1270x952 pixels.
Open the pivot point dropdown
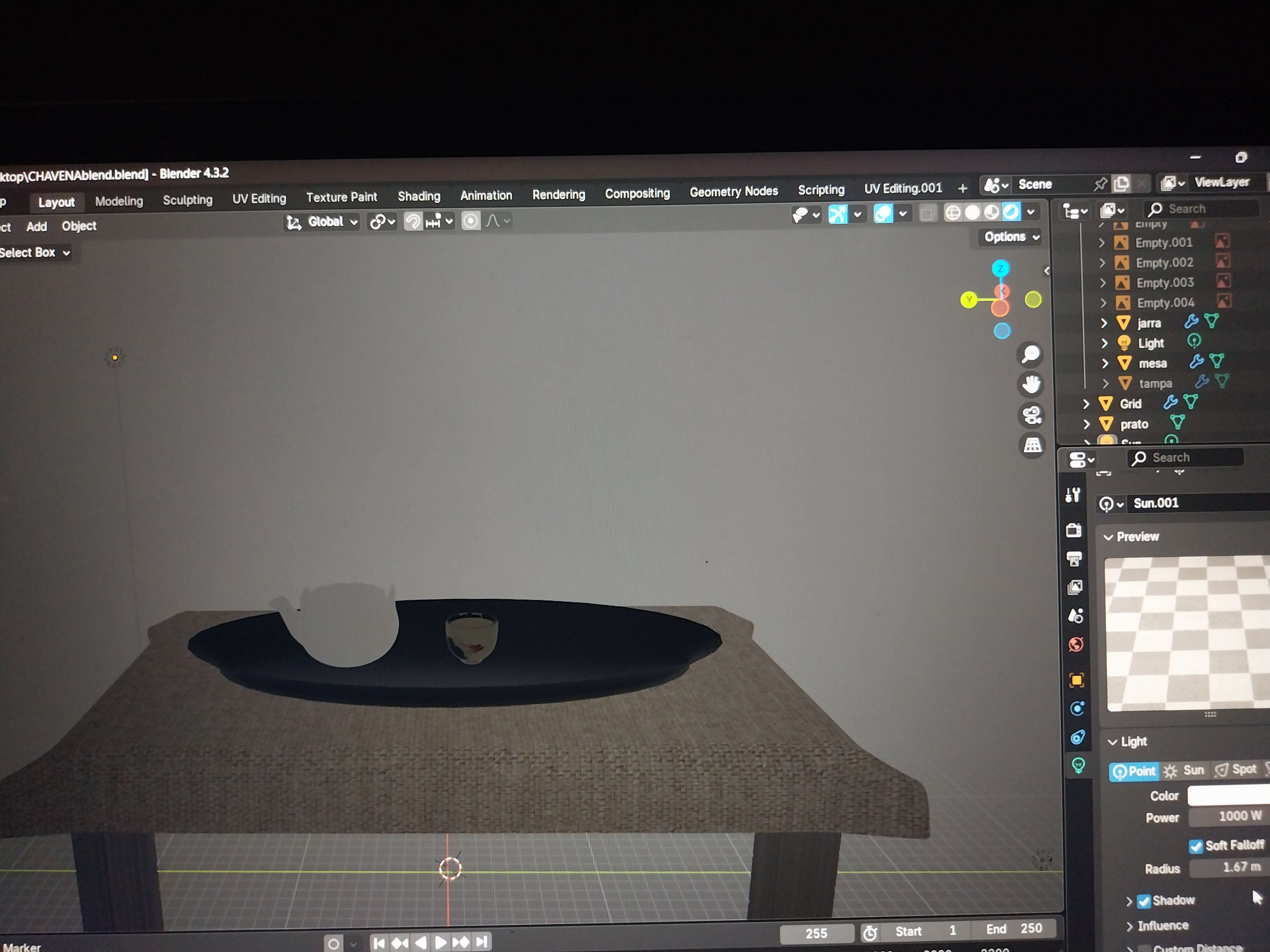pos(383,222)
